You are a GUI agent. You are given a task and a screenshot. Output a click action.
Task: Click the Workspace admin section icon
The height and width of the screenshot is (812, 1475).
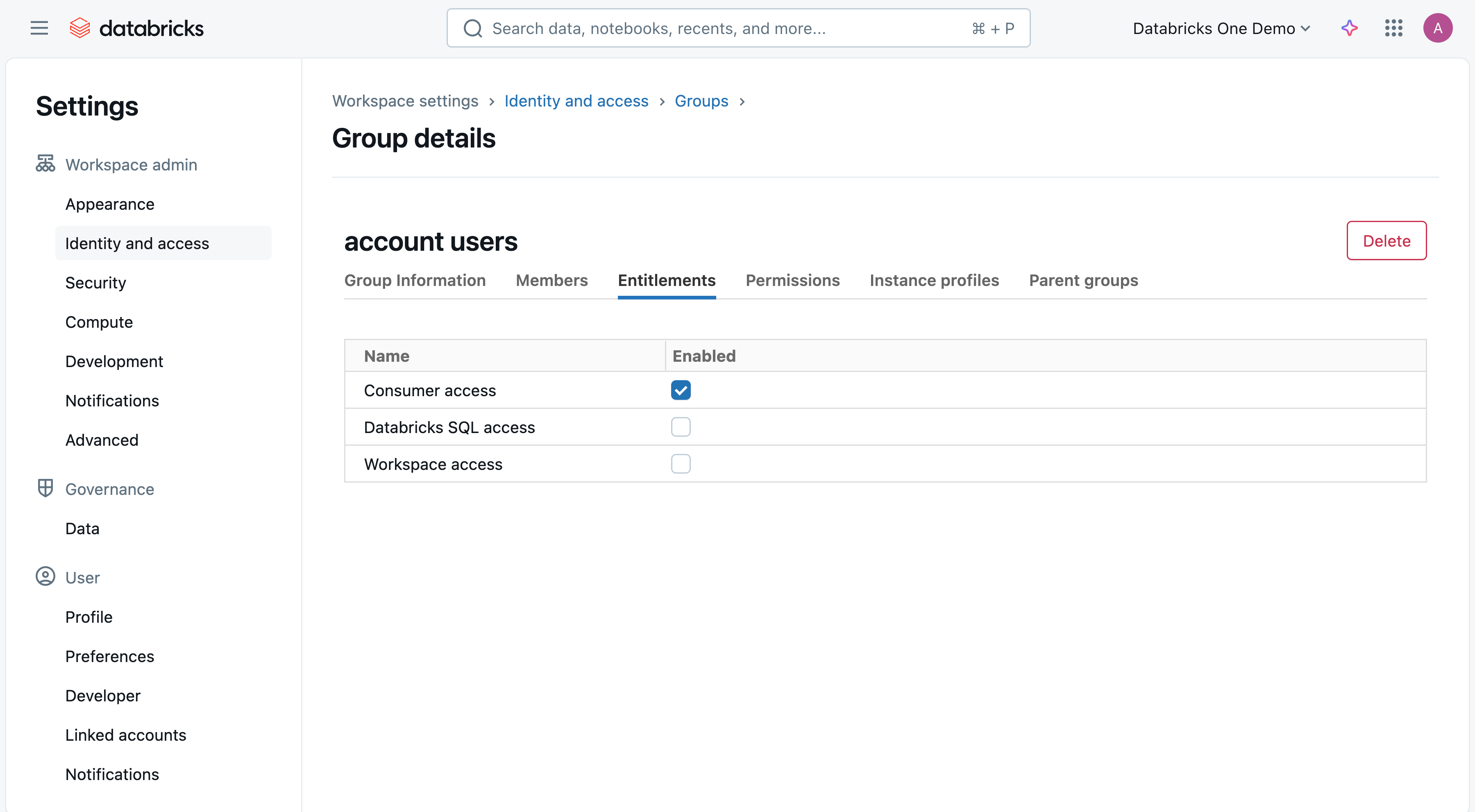(x=45, y=164)
